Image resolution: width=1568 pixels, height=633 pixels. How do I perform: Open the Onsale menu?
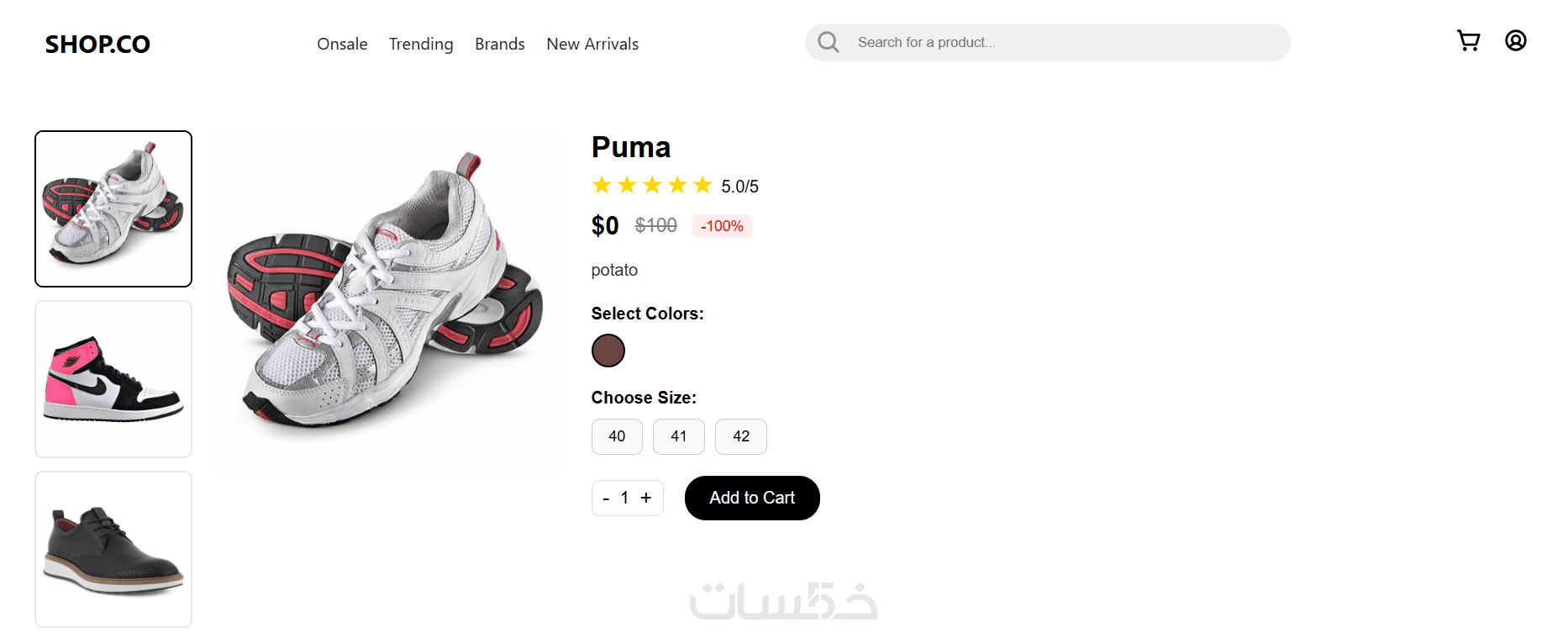pyautogui.click(x=342, y=44)
